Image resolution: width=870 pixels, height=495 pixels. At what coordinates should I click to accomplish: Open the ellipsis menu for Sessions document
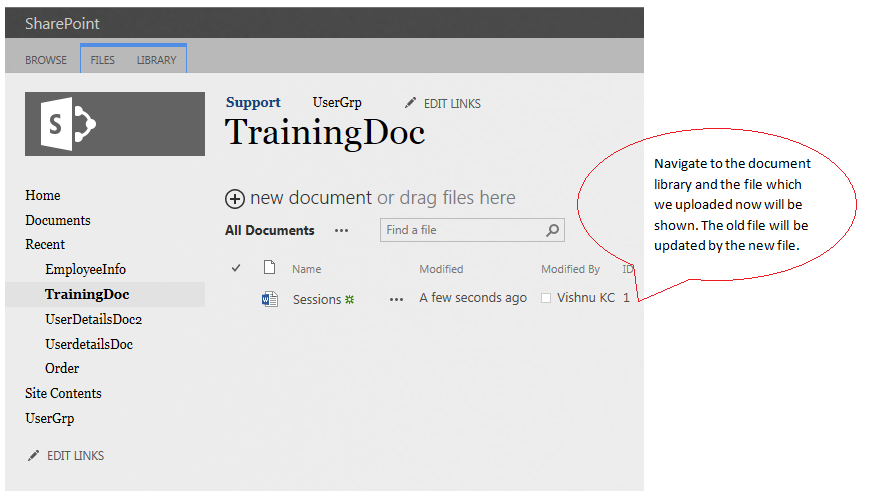coord(396,300)
